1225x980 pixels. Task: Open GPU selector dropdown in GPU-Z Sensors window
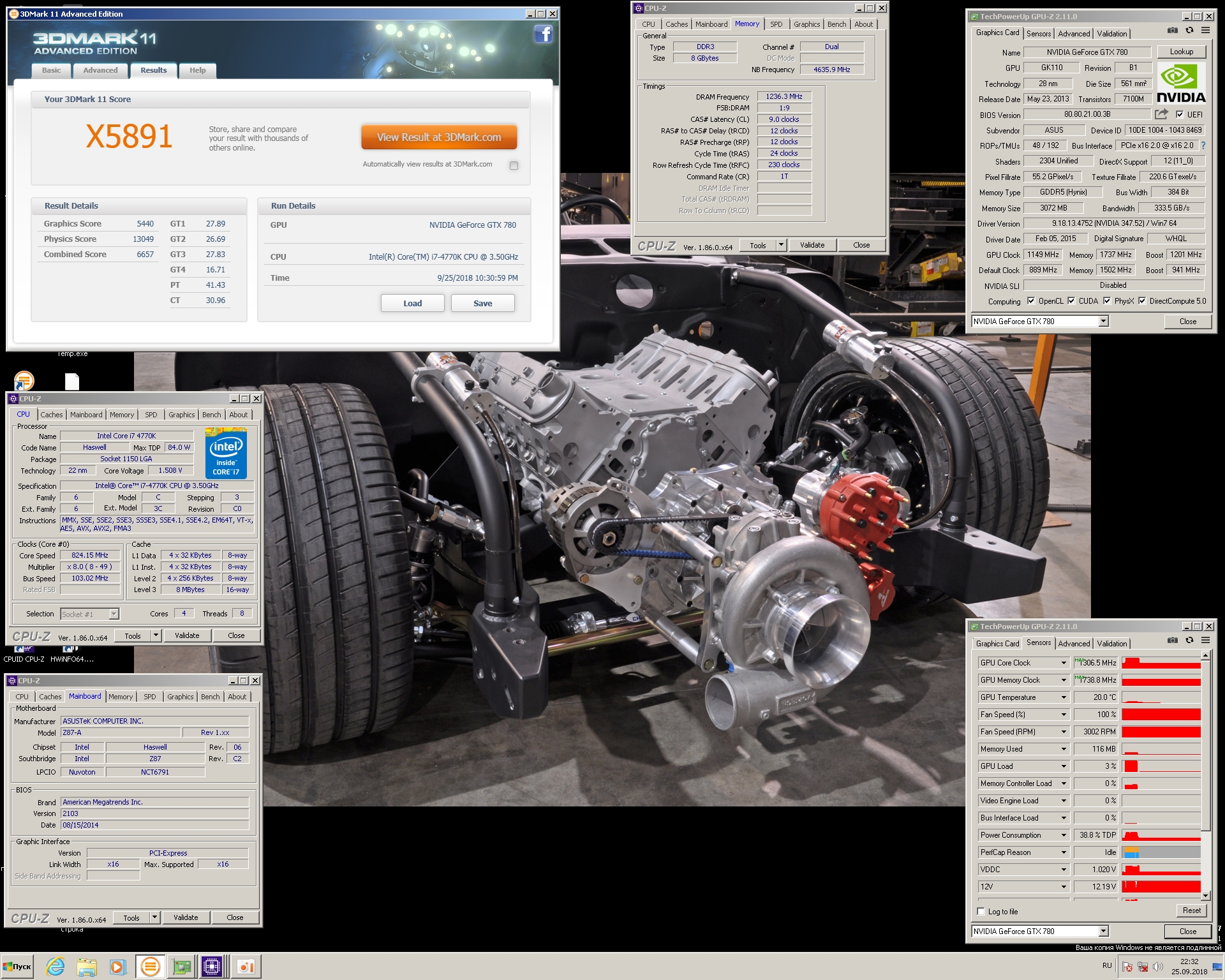point(1103,932)
